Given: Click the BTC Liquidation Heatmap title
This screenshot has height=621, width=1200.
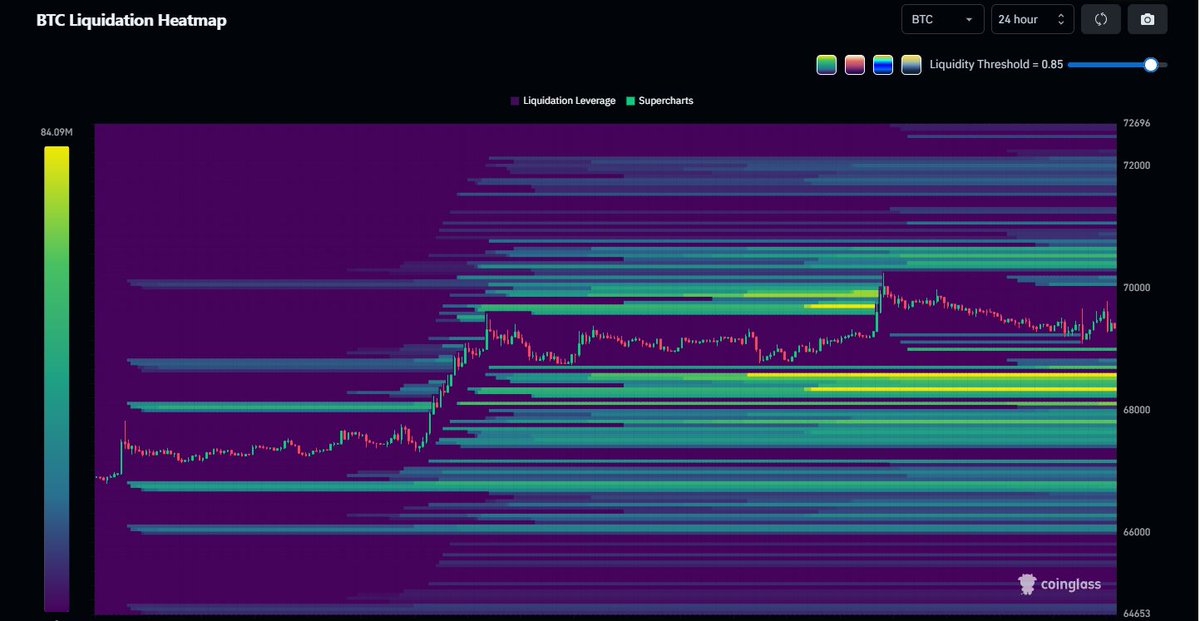Looking at the screenshot, I should pos(131,20).
